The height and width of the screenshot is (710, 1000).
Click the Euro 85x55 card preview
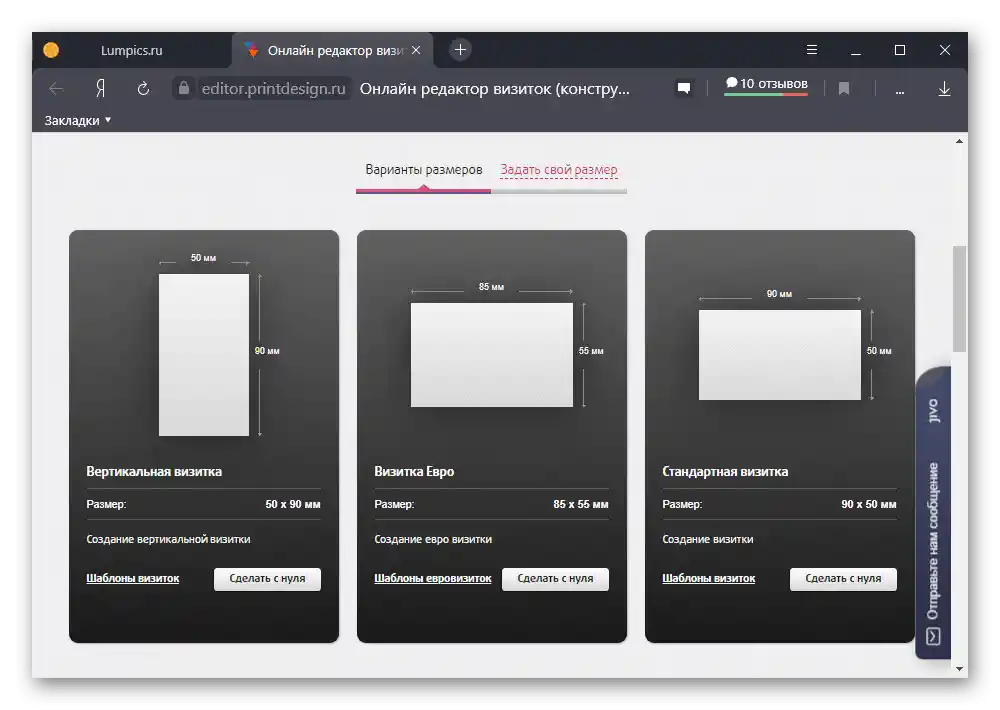[492, 355]
